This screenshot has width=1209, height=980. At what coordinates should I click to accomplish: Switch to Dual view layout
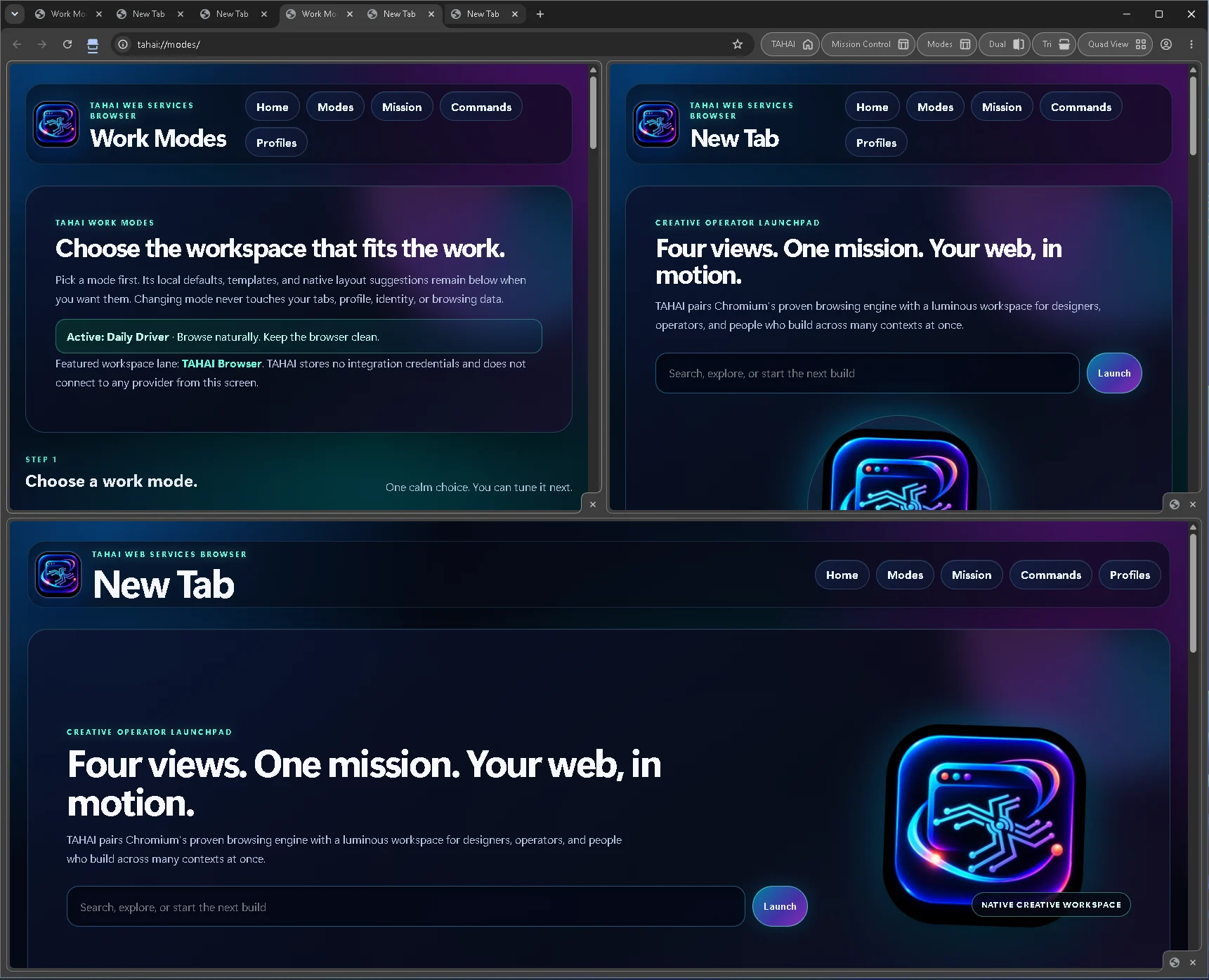pyautogui.click(x=1005, y=44)
